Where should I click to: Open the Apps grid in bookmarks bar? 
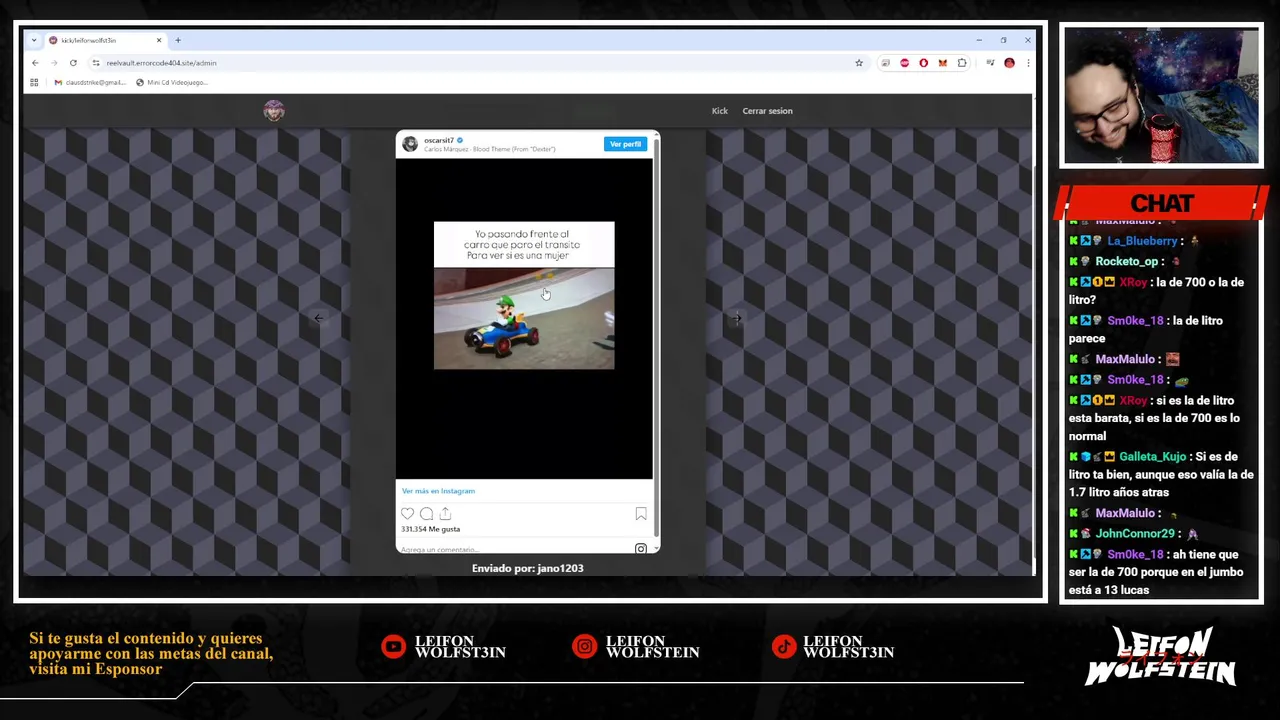coord(34,82)
